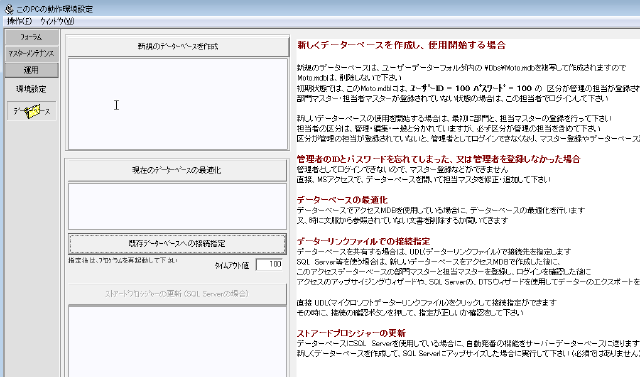Click the line beginning Moto.mdbは、削除しないで下さい
Image resolution: width=640 pixels, height=377 pixels.
click(x=349, y=78)
